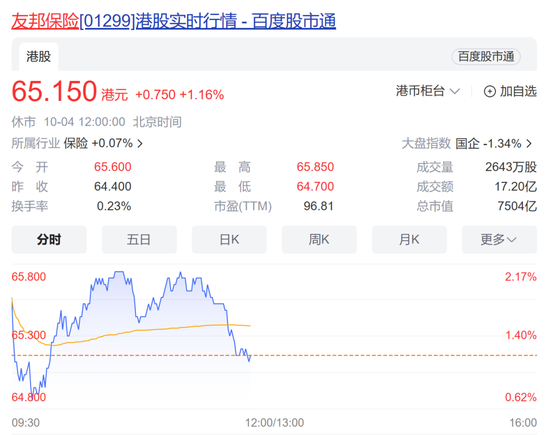Click the 12:00/13:00 time axis label

(x=275, y=423)
